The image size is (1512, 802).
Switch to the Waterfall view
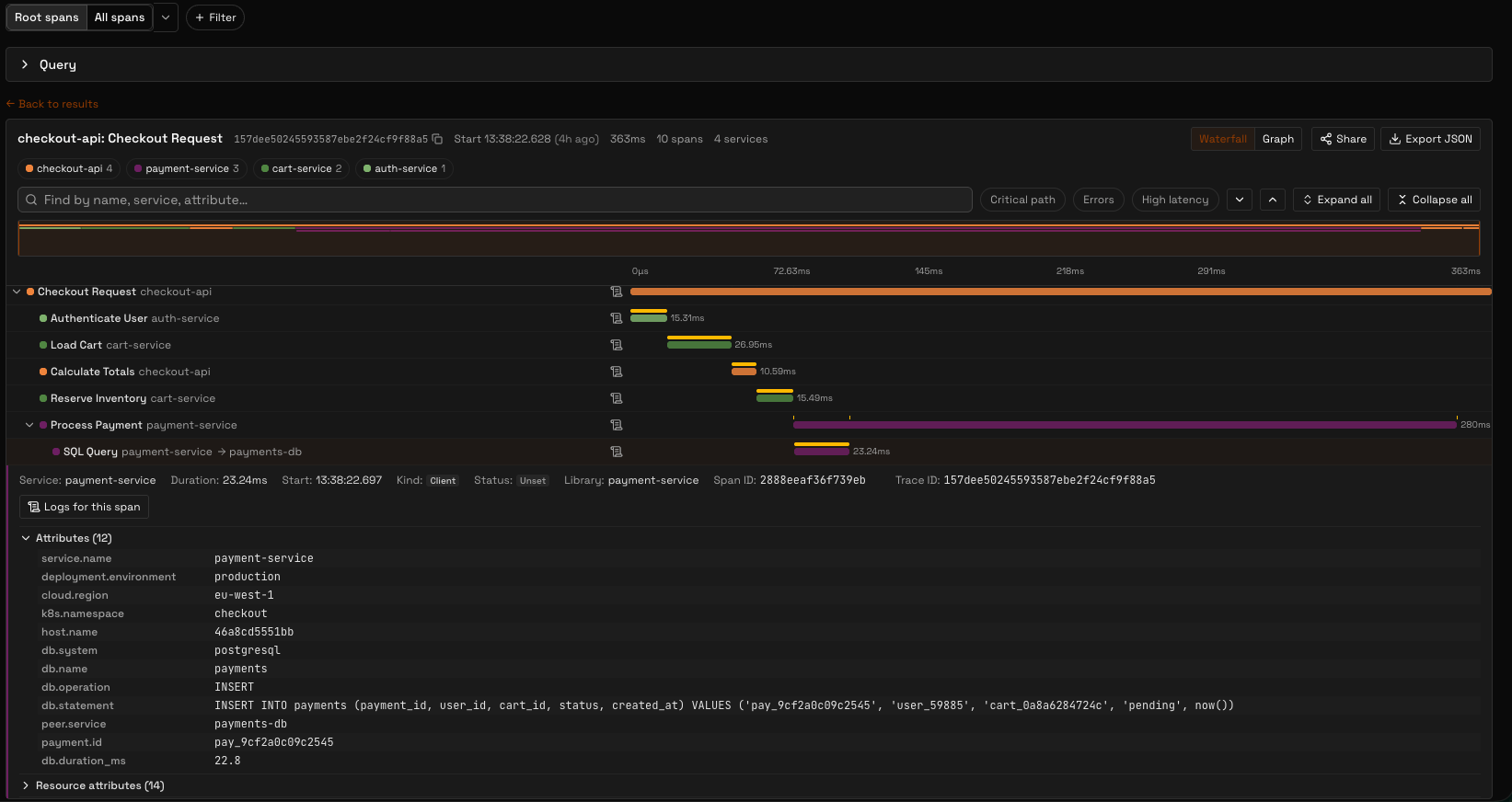pyautogui.click(x=1222, y=139)
